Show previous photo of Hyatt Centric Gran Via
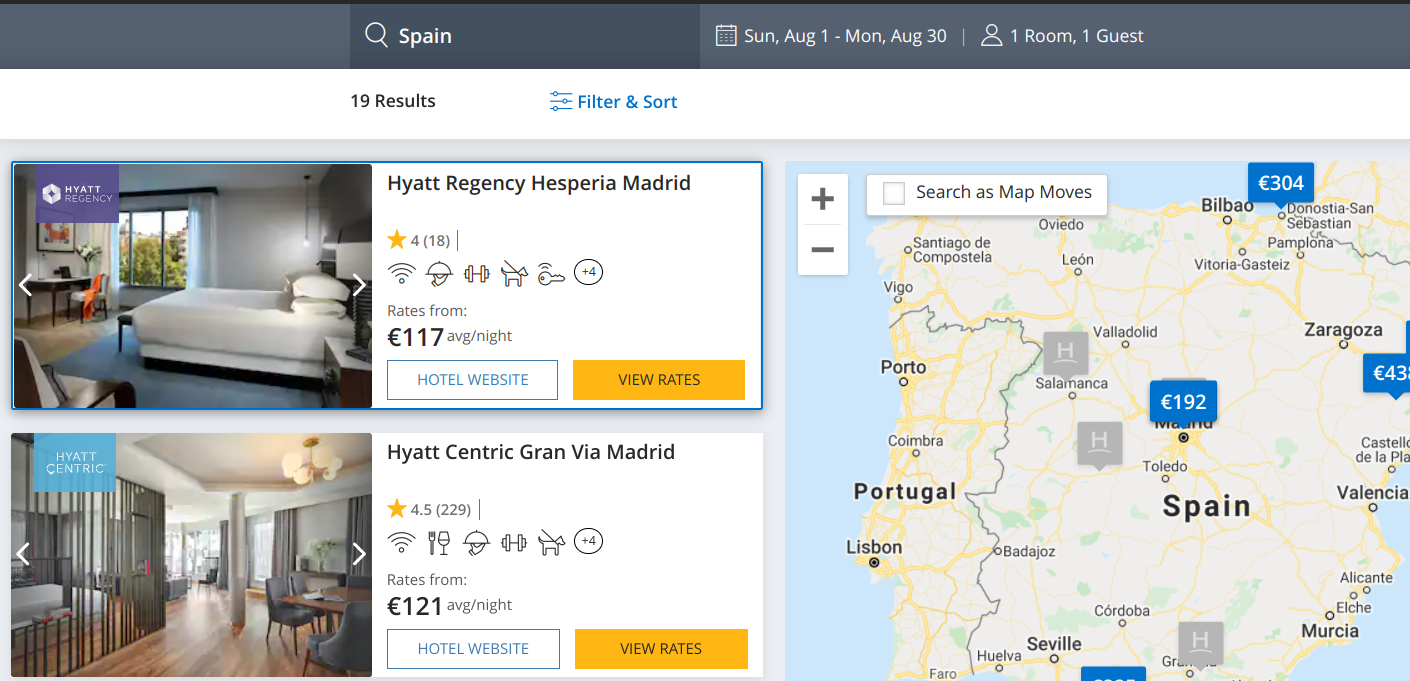This screenshot has width=1410, height=681. click(25, 554)
